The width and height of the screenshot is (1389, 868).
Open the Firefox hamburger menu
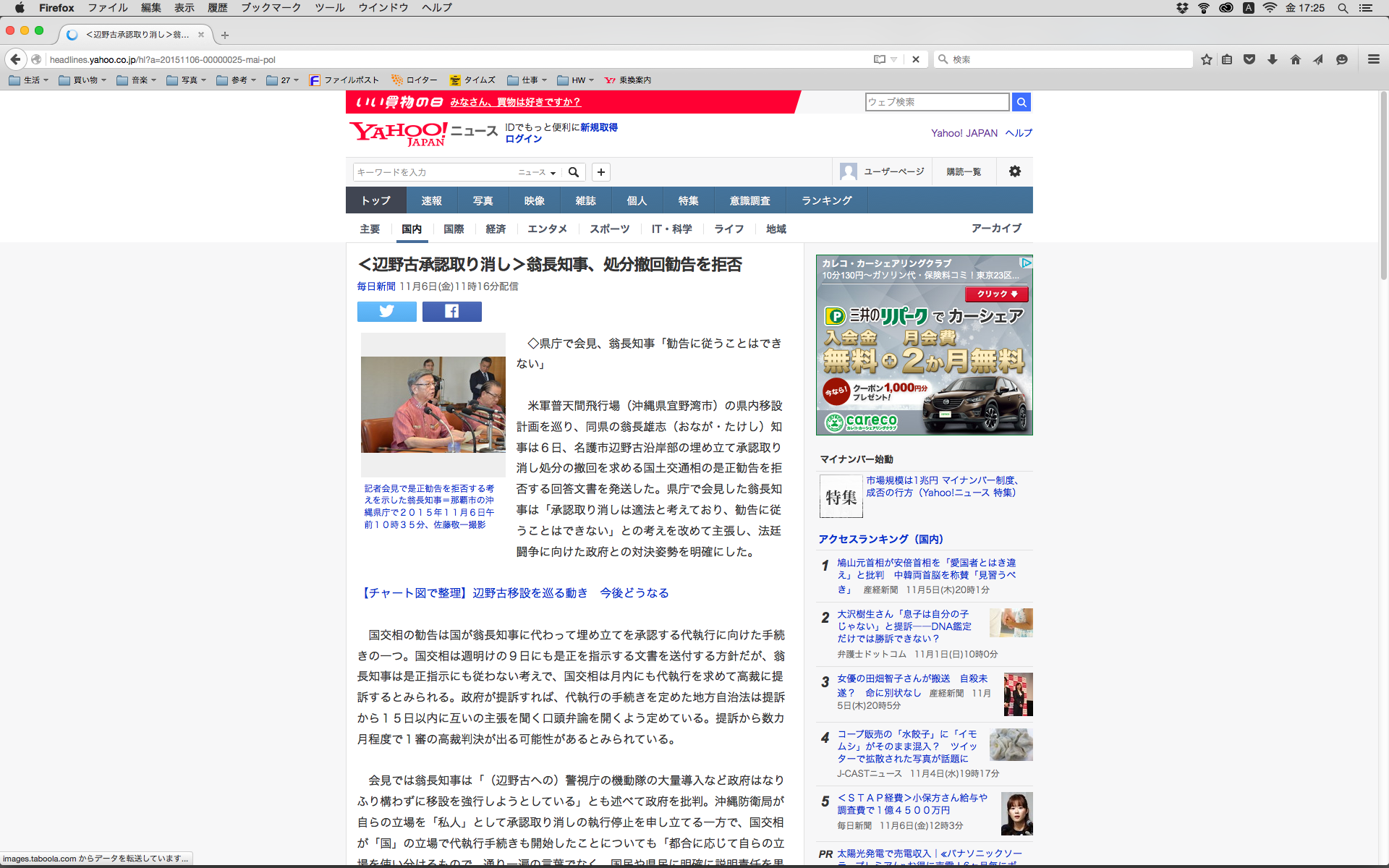click(x=1373, y=59)
